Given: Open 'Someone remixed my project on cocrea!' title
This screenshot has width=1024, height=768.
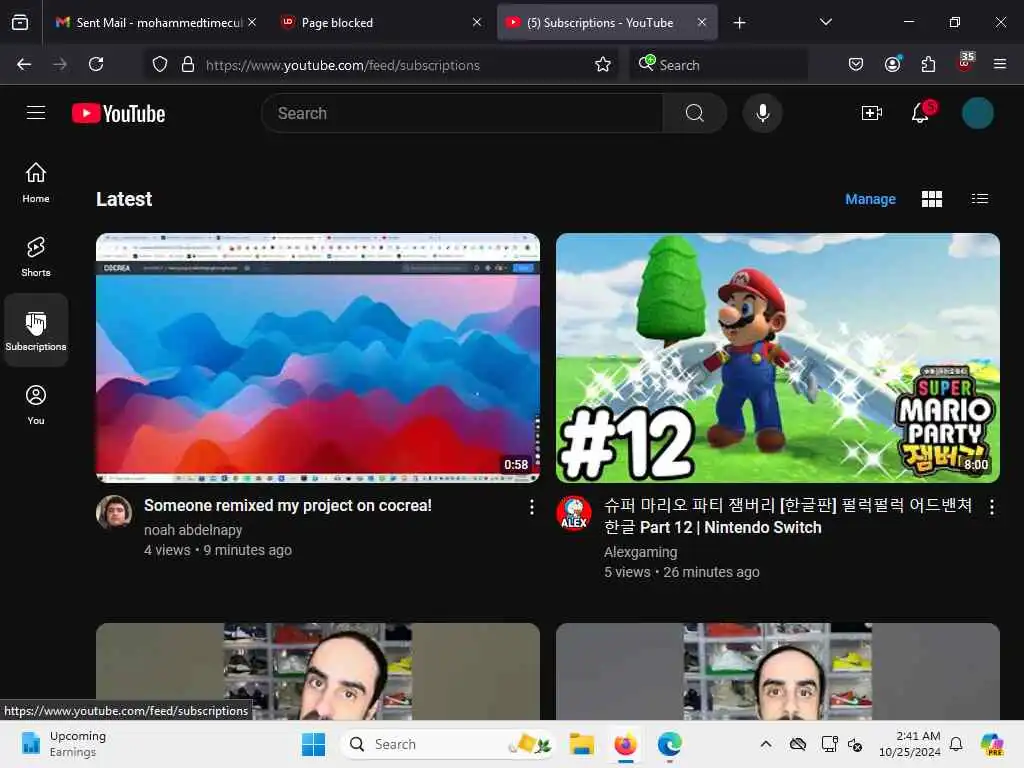Looking at the screenshot, I should pos(288,505).
